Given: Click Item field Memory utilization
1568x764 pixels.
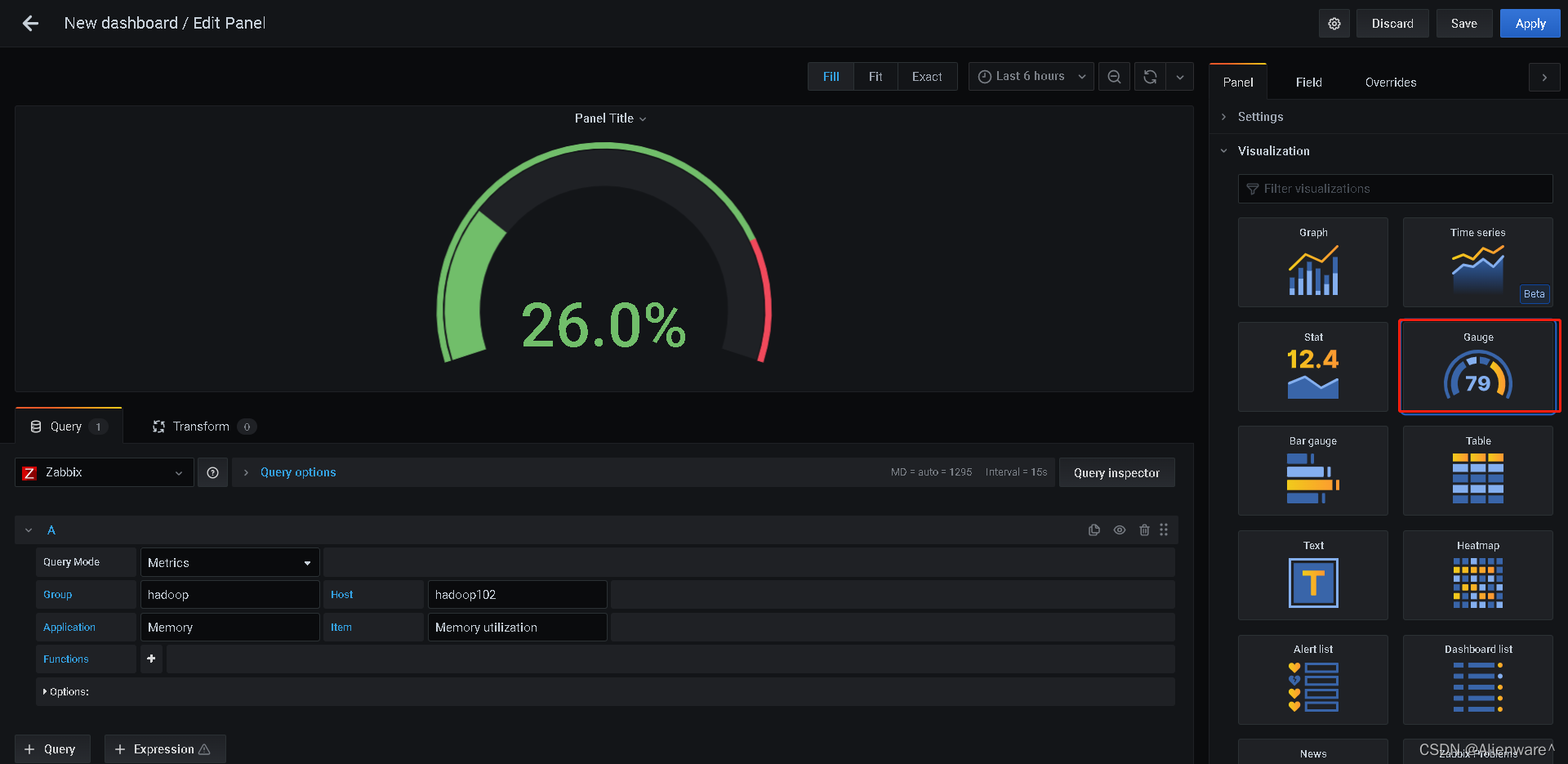Looking at the screenshot, I should [517, 628].
